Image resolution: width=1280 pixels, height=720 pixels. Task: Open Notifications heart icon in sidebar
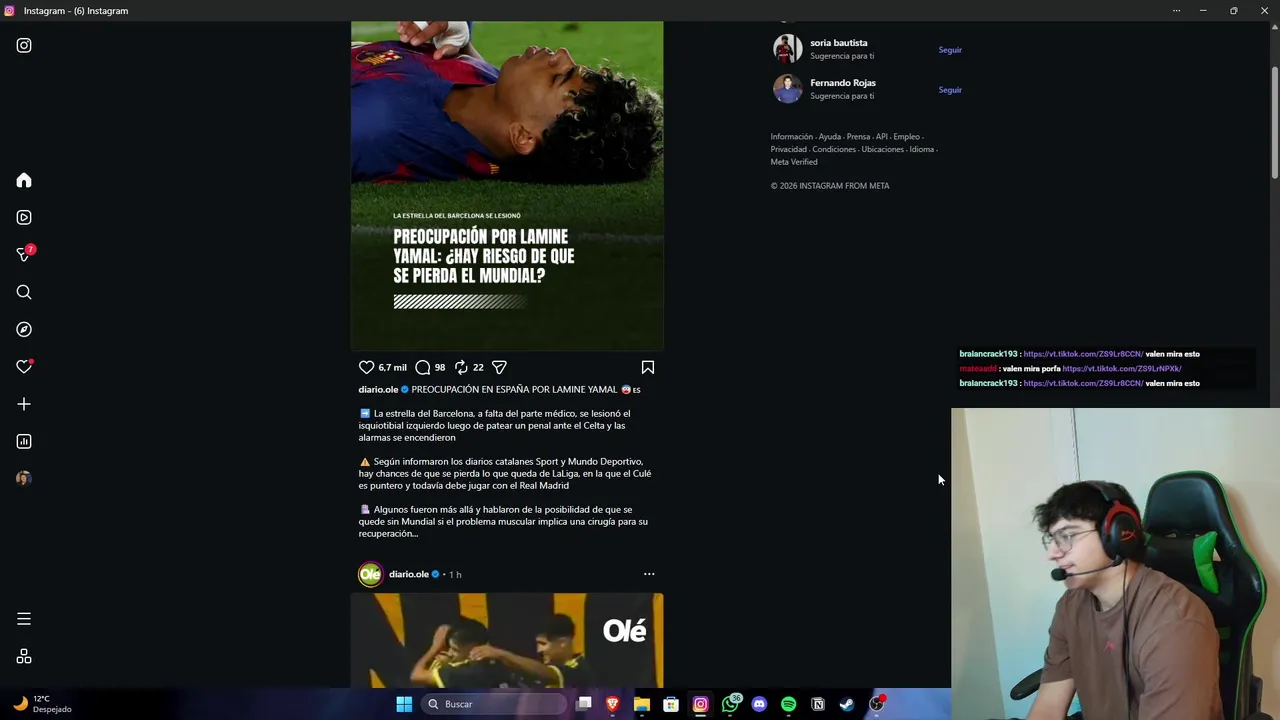(x=24, y=367)
